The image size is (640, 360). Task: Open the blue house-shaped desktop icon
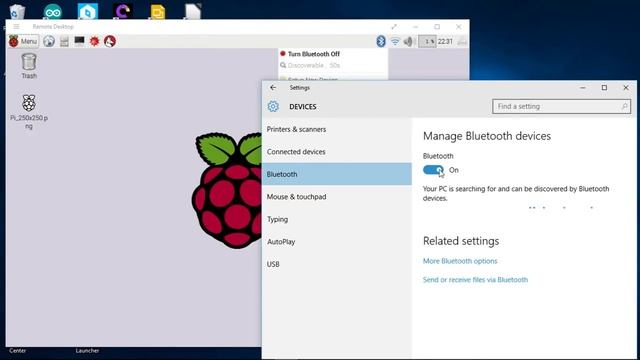point(88,11)
